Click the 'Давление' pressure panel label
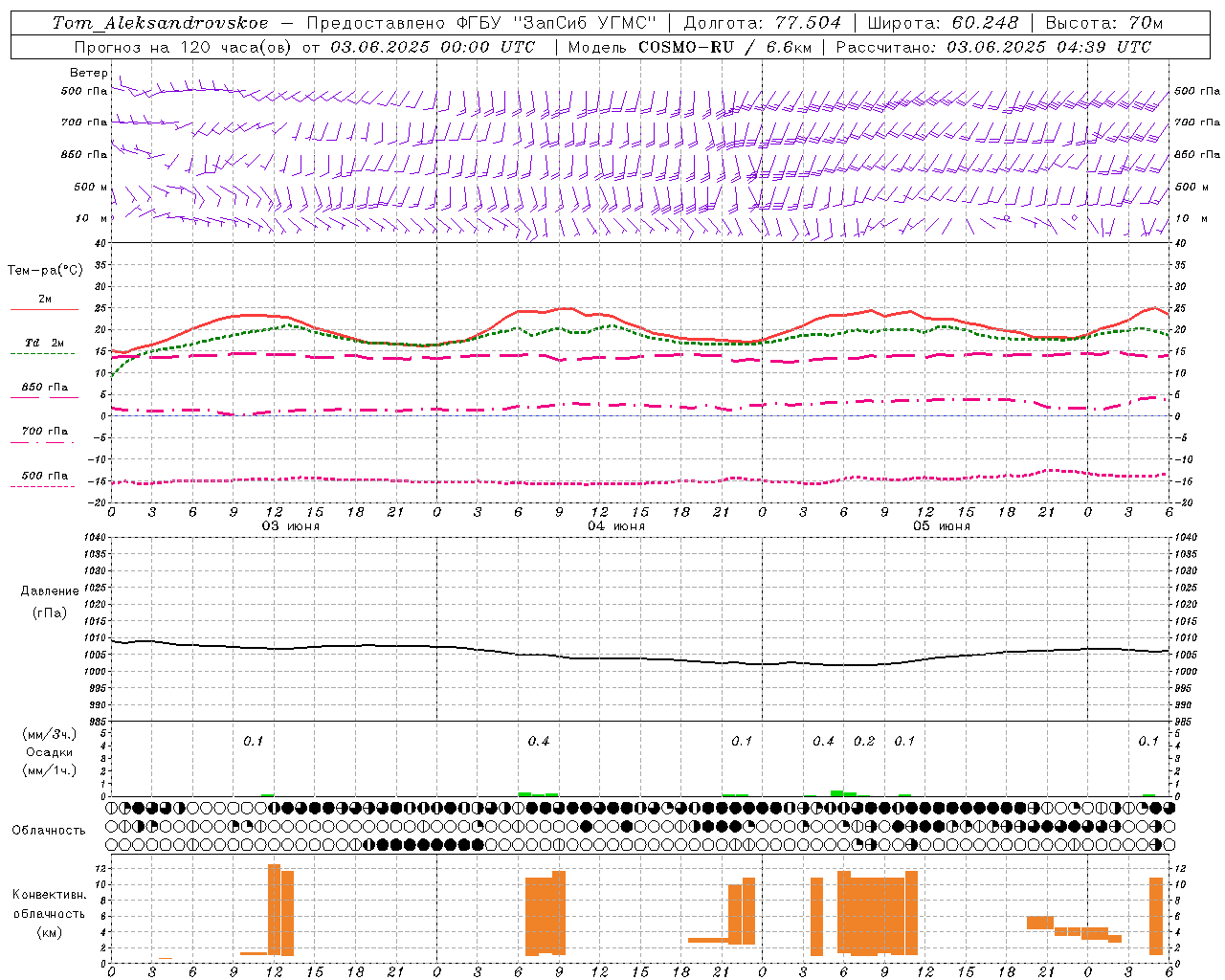The image size is (1225, 980). click(49, 591)
